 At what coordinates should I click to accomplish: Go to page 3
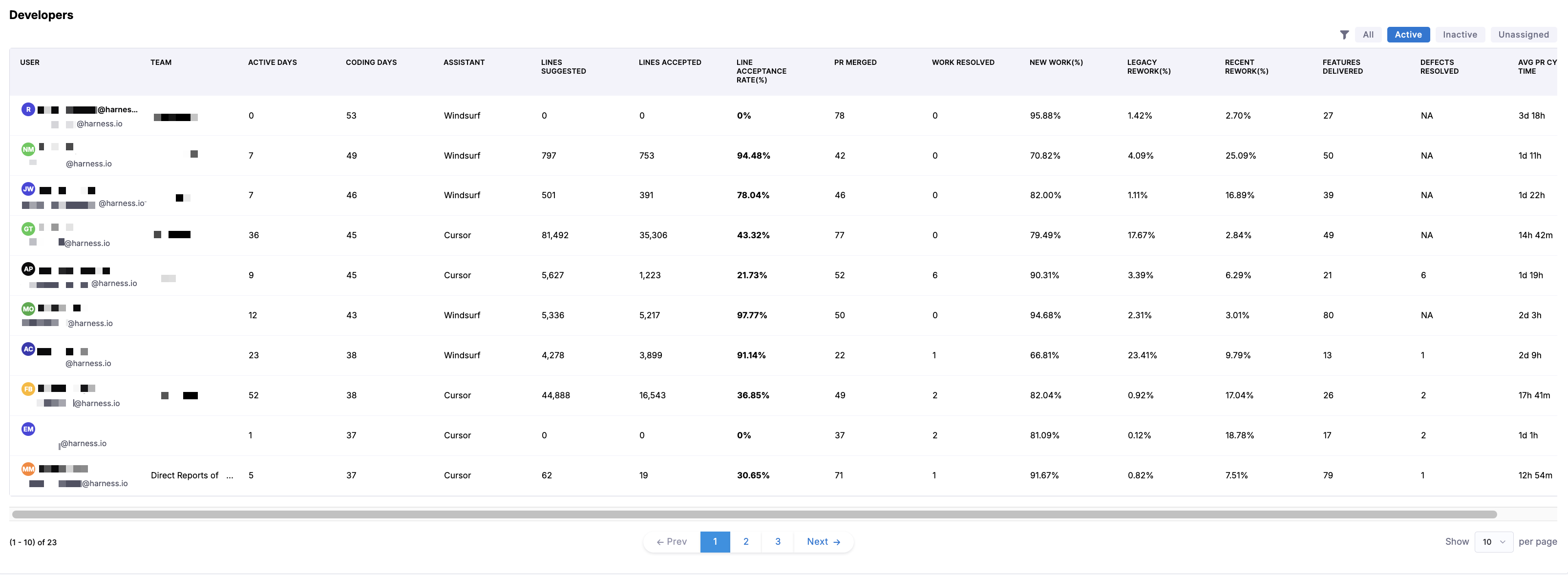point(777,541)
